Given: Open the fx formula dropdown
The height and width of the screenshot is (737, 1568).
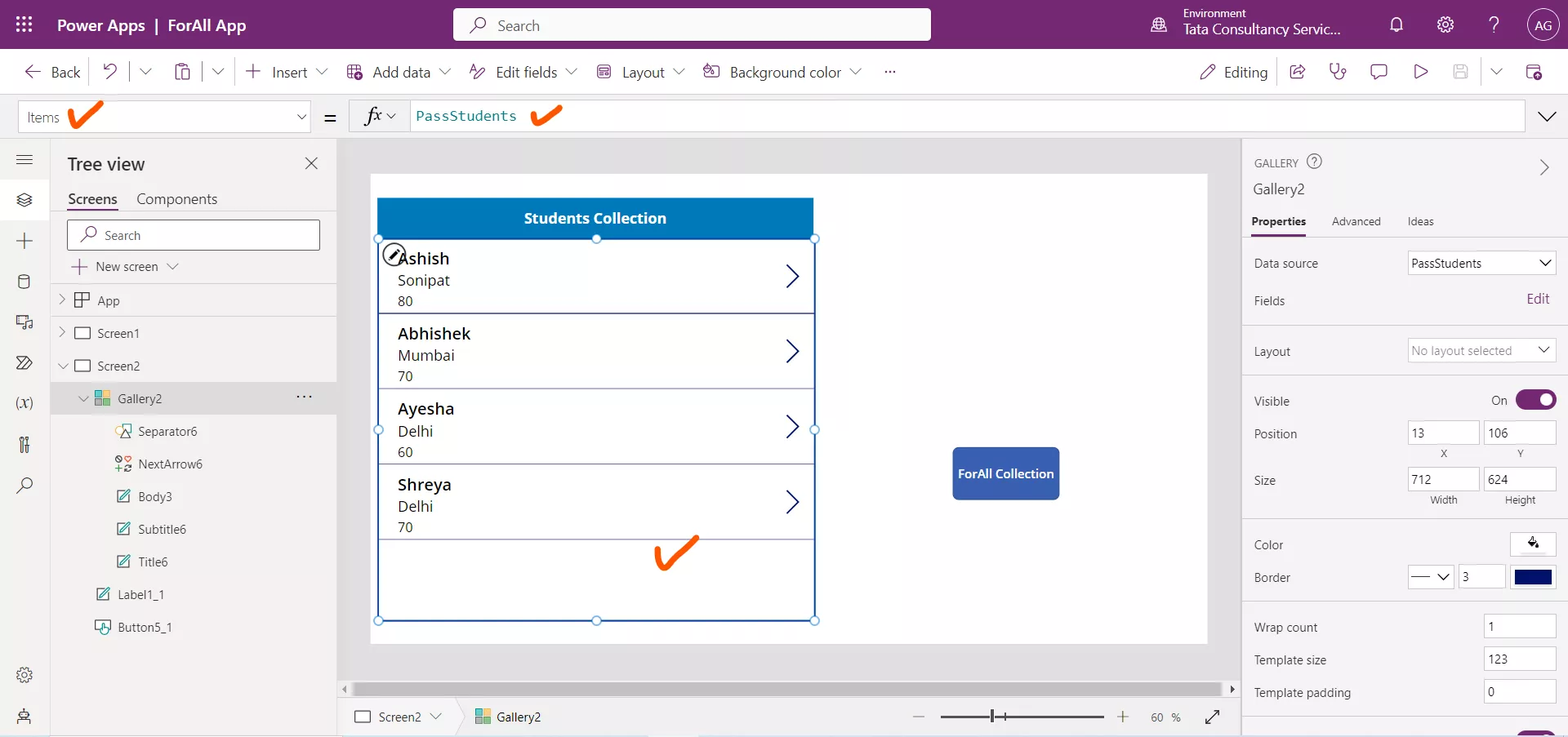Looking at the screenshot, I should pos(379,116).
